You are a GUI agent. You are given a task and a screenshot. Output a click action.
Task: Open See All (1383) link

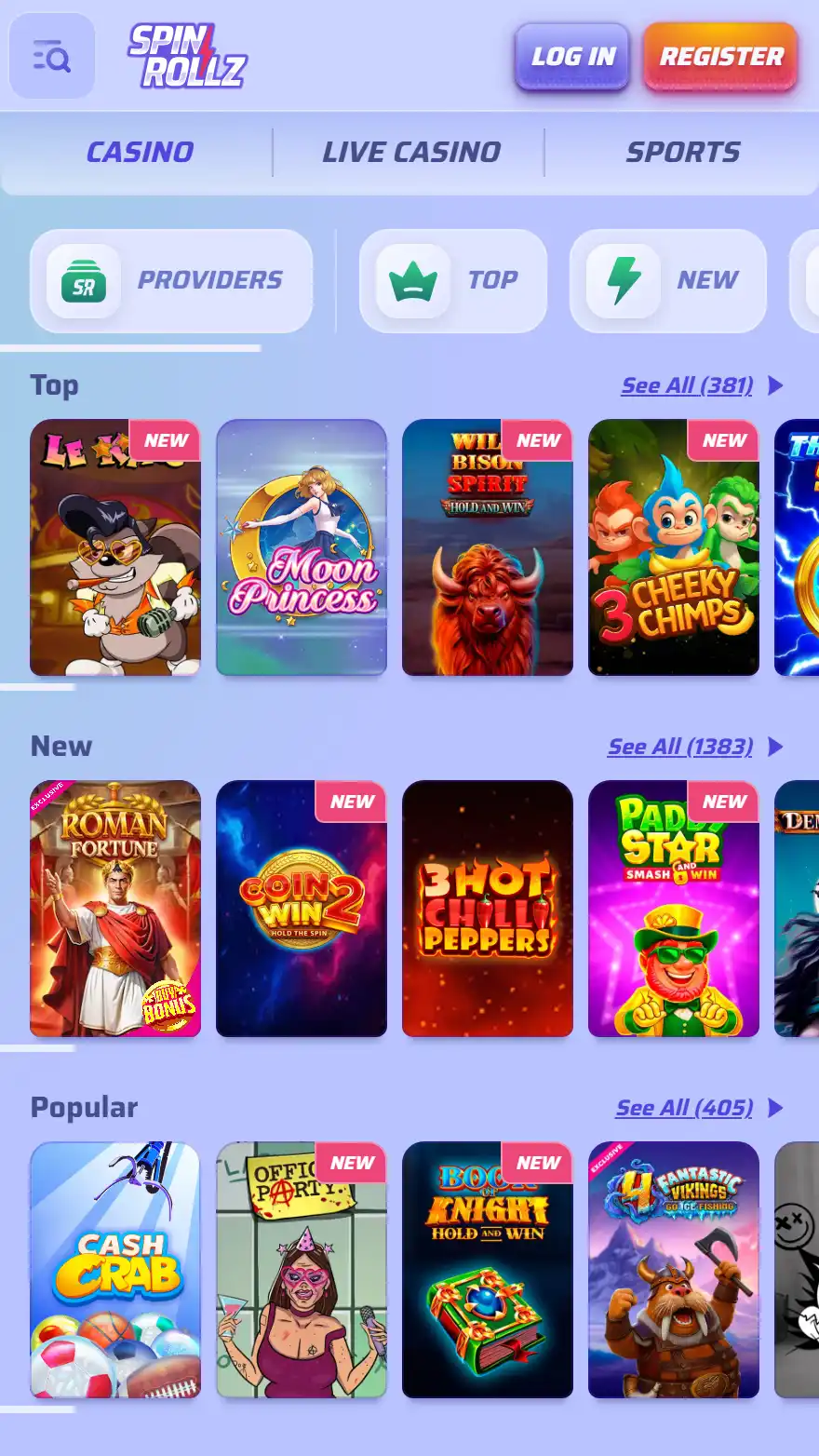click(x=680, y=747)
